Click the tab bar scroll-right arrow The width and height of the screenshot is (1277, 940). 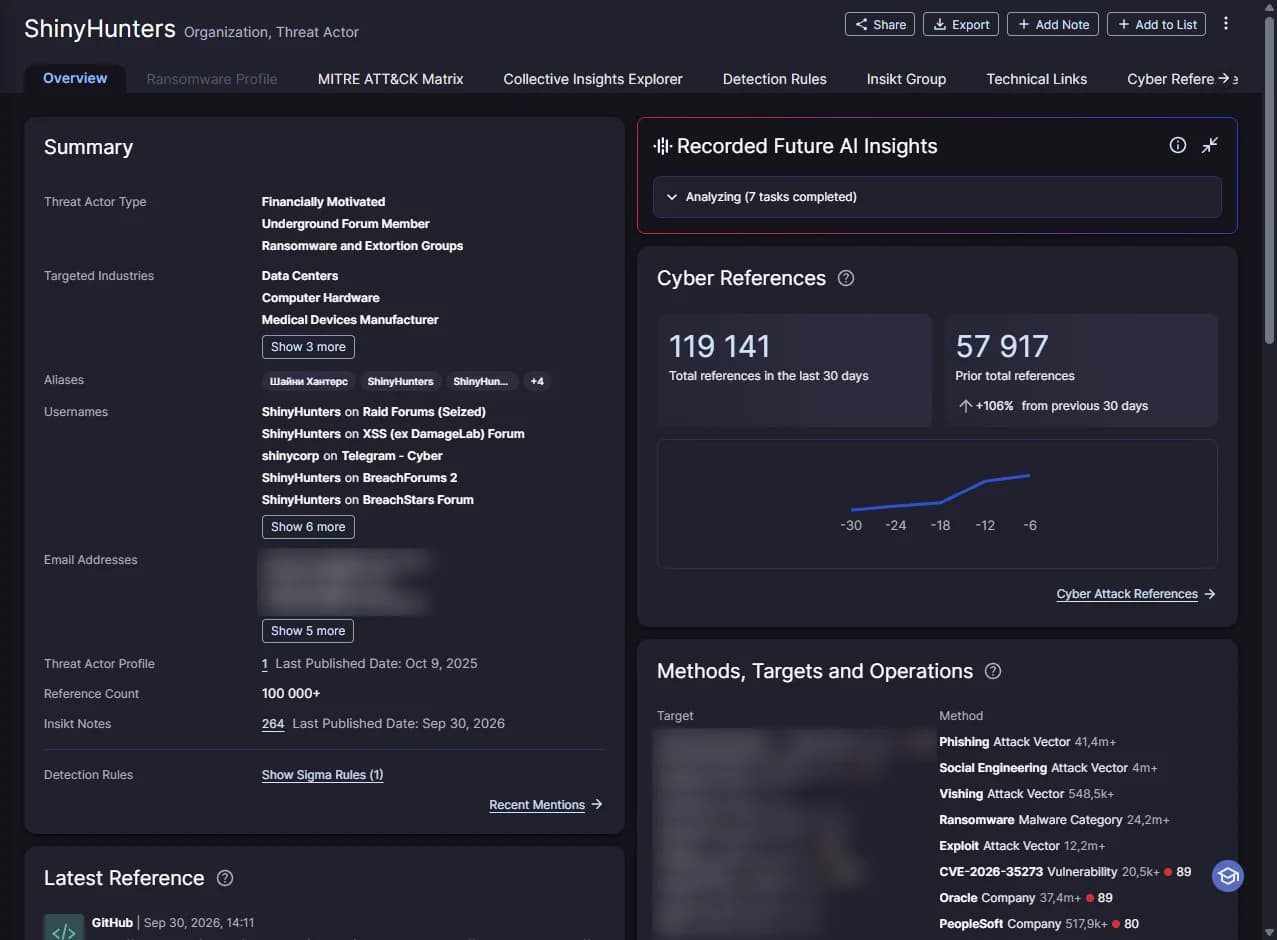[1224, 78]
